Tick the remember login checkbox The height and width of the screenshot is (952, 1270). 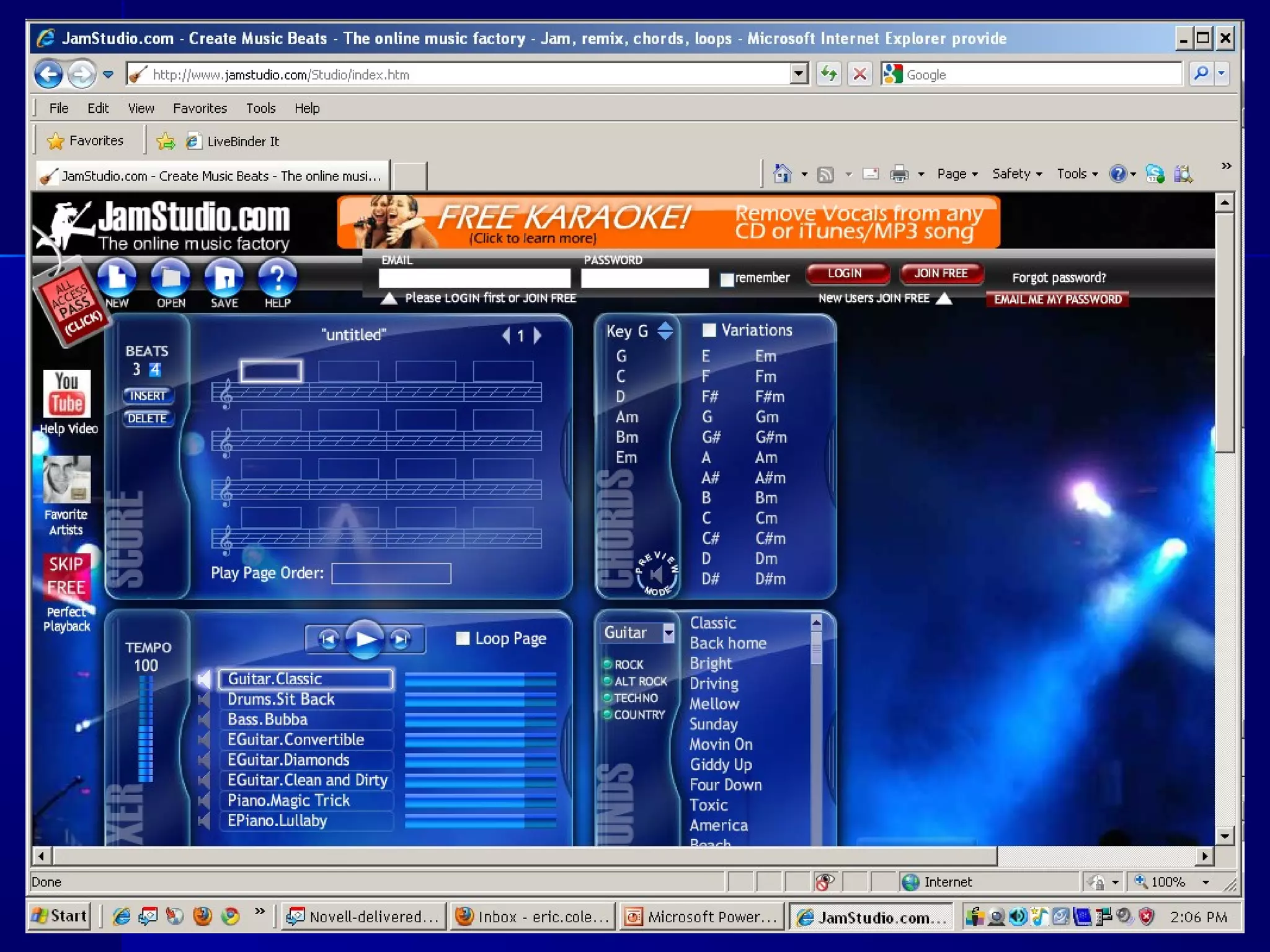pyautogui.click(x=726, y=279)
